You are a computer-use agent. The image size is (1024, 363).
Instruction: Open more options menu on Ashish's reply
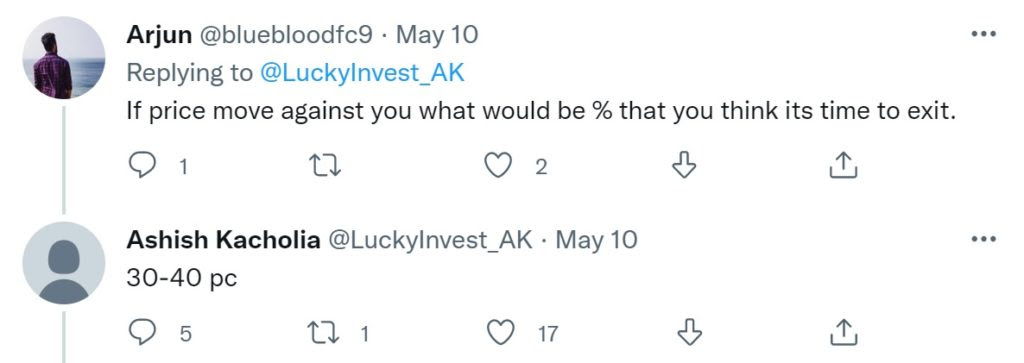tap(984, 240)
